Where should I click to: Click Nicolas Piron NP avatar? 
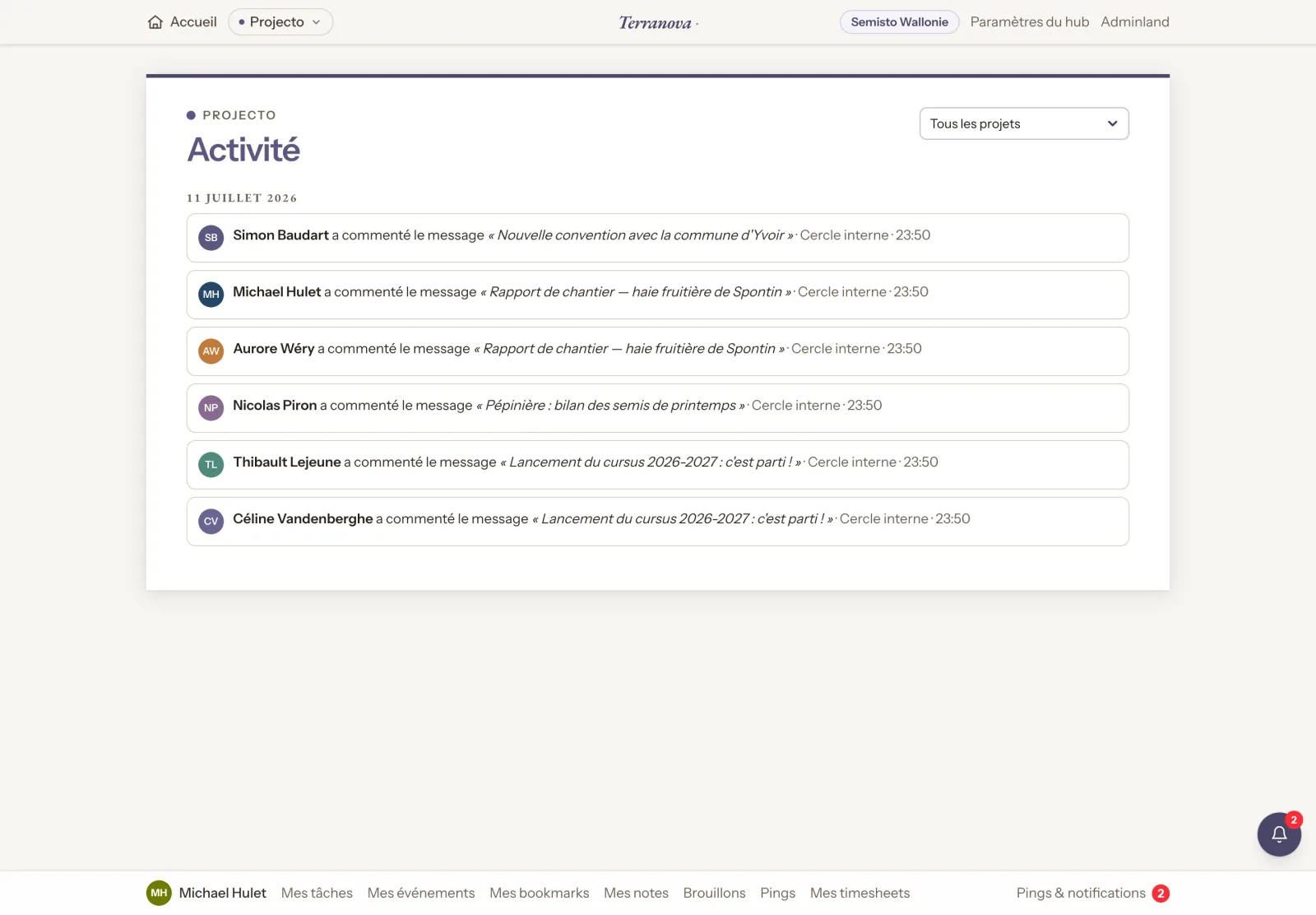(211, 408)
